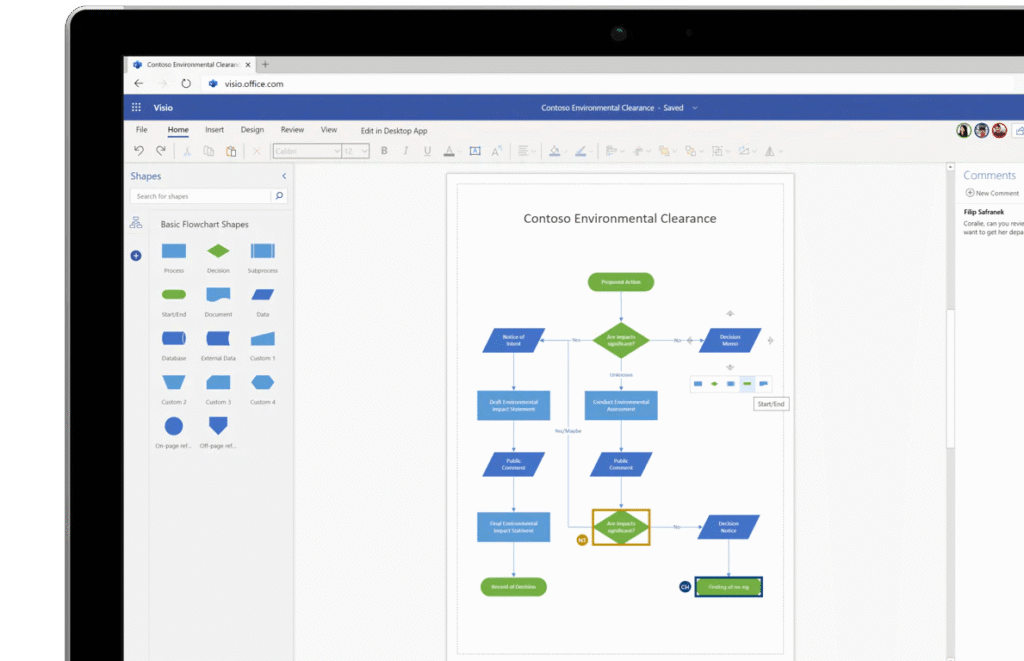This screenshot has height=661, width=1024.
Task: Cut selection with scissors icon
Action: (x=187, y=151)
